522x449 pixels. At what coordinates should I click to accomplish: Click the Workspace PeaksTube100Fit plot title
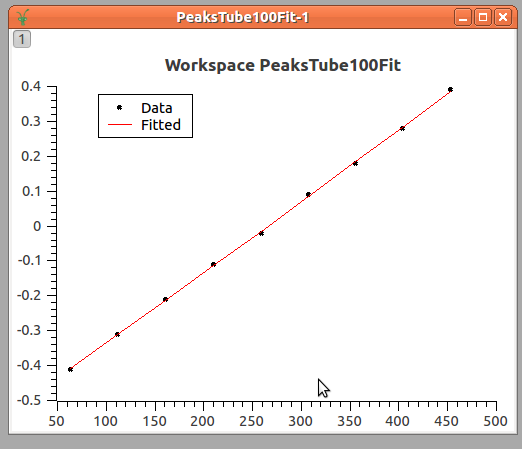[283, 65]
